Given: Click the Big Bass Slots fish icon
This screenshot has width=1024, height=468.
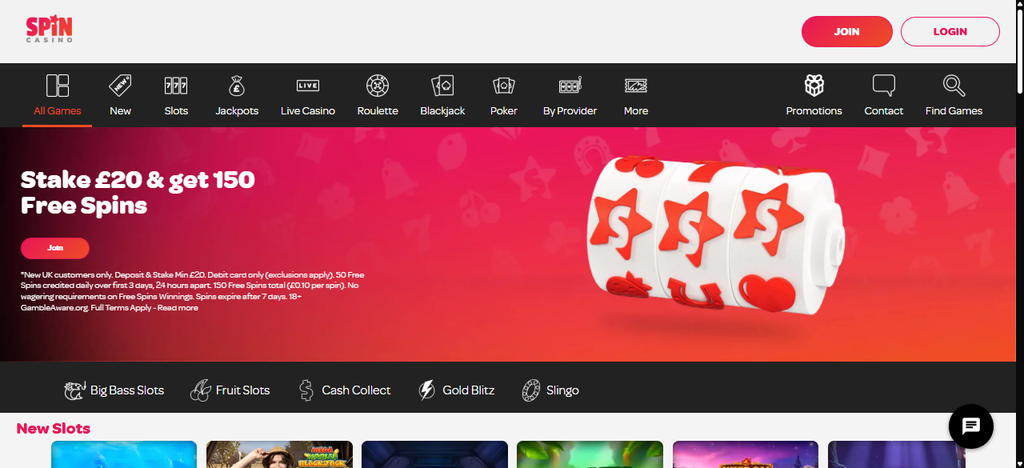Looking at the screenshot, I should (x=74, y=390).
